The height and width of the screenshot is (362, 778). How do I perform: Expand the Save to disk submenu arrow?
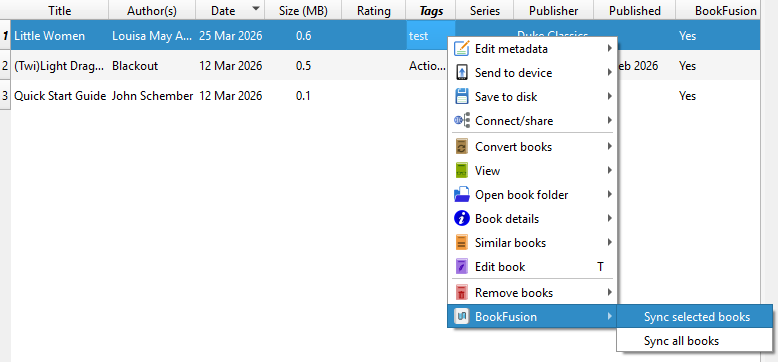(609, 96)
